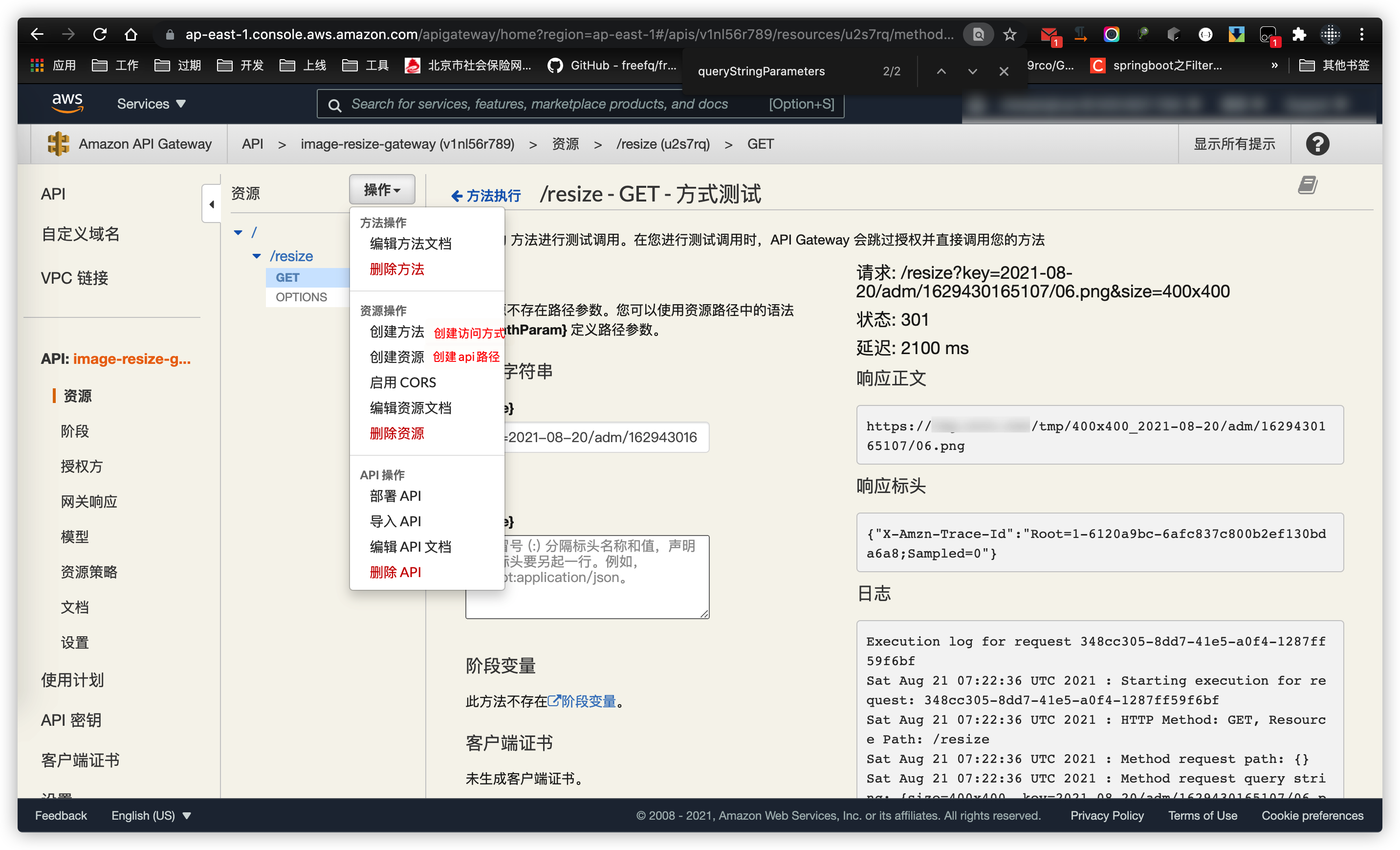Close the find-in-page bar

tap(1004, 71)
